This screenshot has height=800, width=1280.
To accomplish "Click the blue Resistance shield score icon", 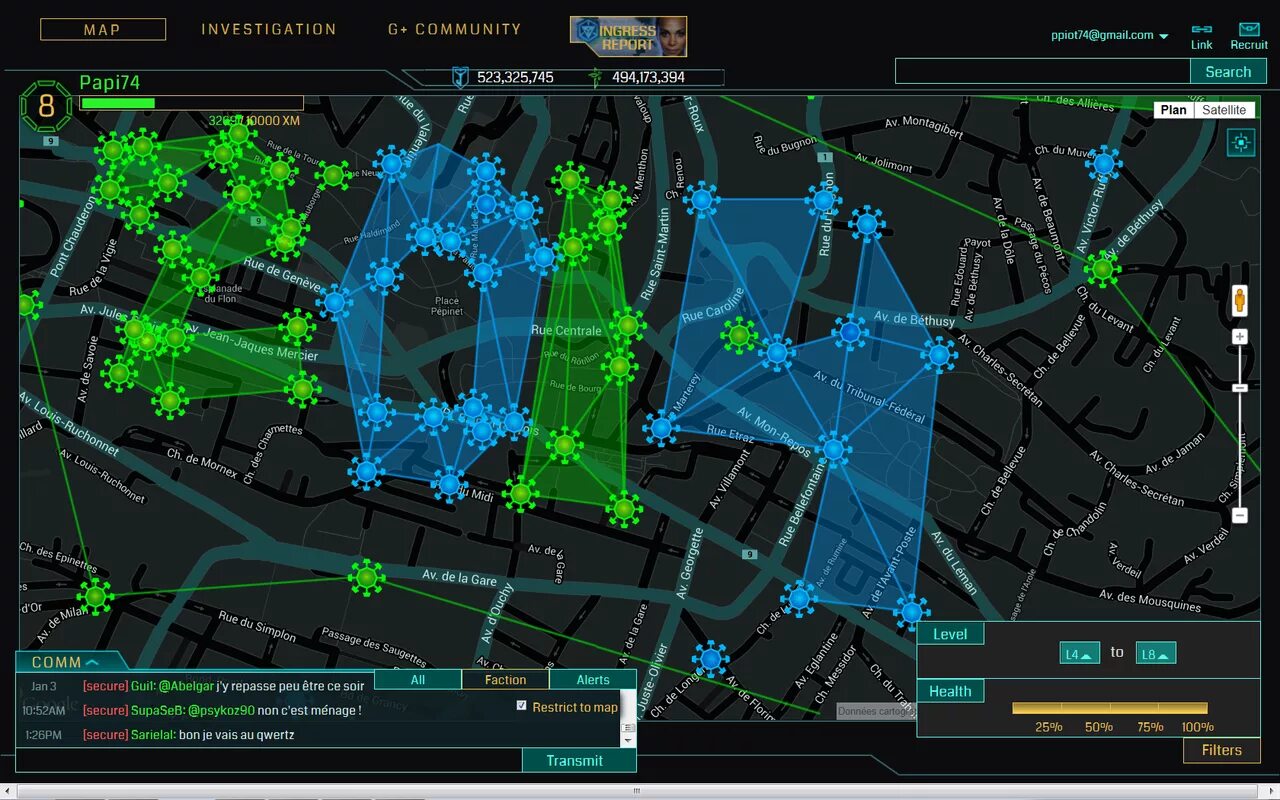I will click(460, 77).
